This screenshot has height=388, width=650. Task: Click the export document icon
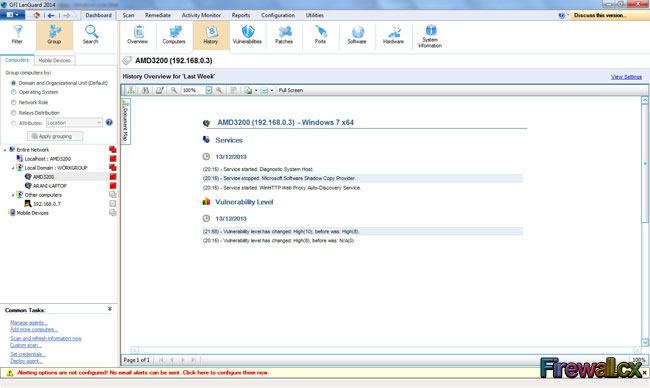(x=248, y=90)
